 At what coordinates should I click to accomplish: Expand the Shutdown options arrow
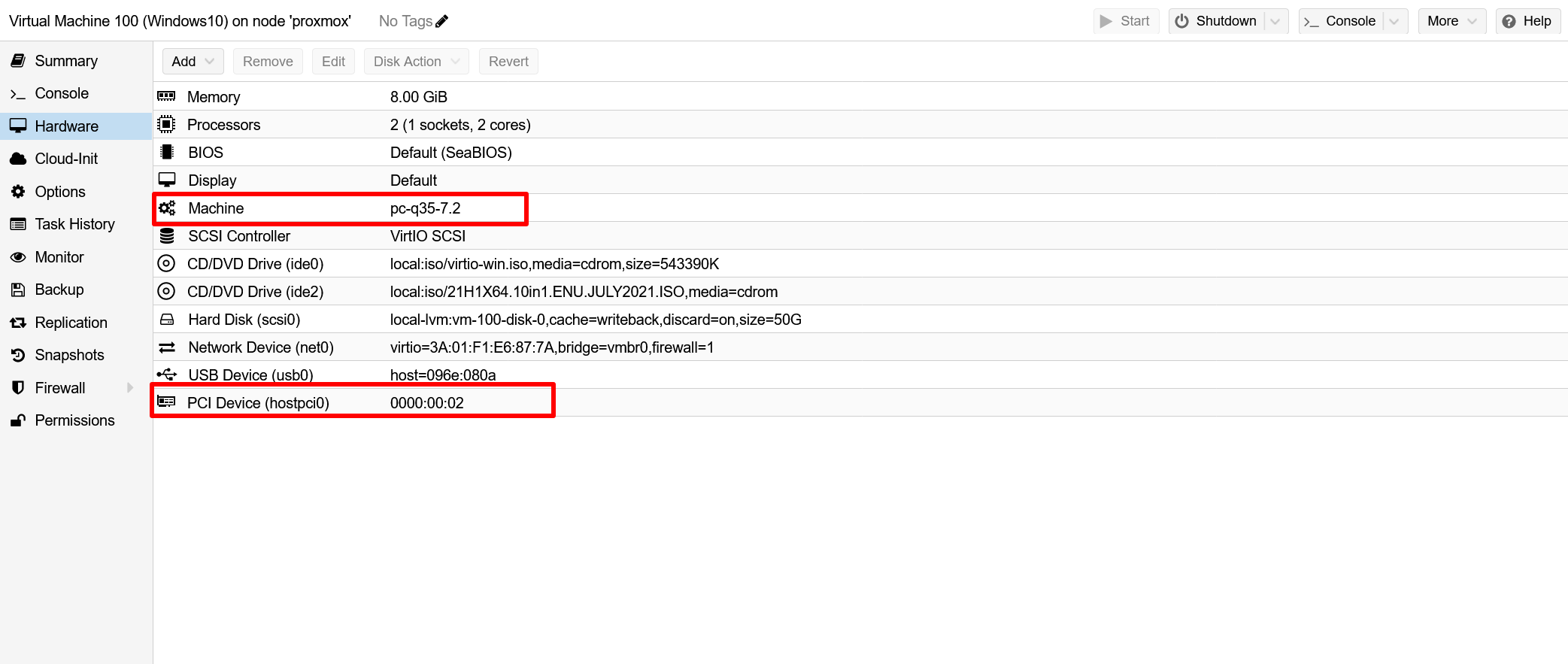1275,21
